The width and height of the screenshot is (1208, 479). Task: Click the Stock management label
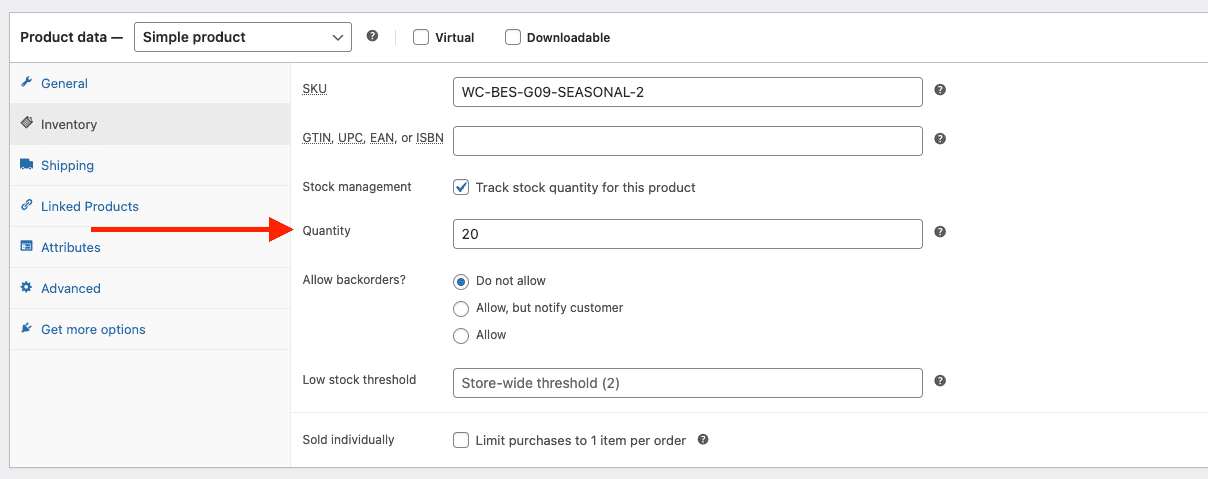(357, 187)
